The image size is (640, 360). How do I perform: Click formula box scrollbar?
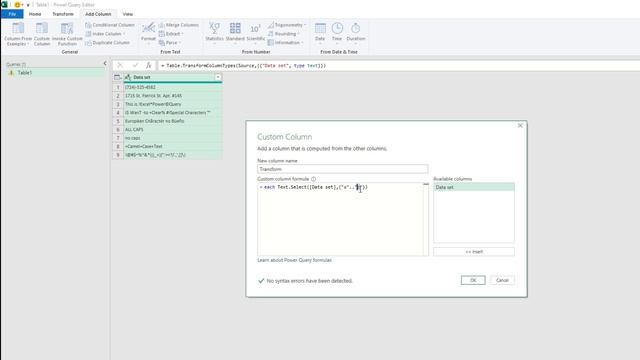click(x=426, y=219)
